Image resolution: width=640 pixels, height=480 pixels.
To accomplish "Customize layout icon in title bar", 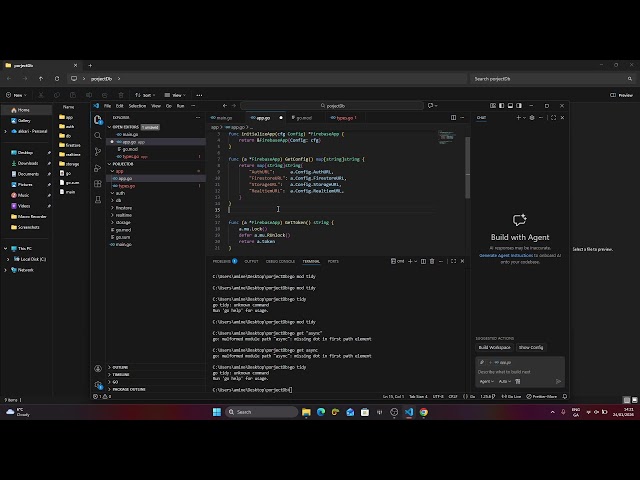I will coord(493,106).
